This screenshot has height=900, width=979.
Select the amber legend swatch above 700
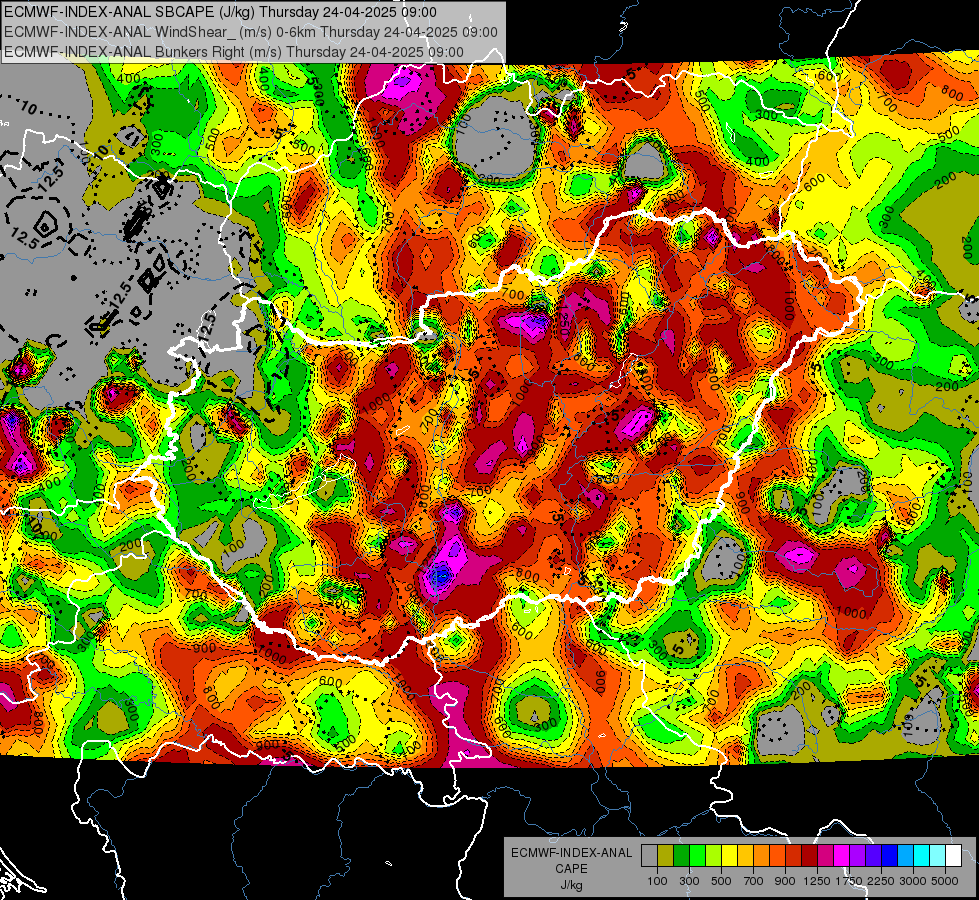click(x=745, y=855)
